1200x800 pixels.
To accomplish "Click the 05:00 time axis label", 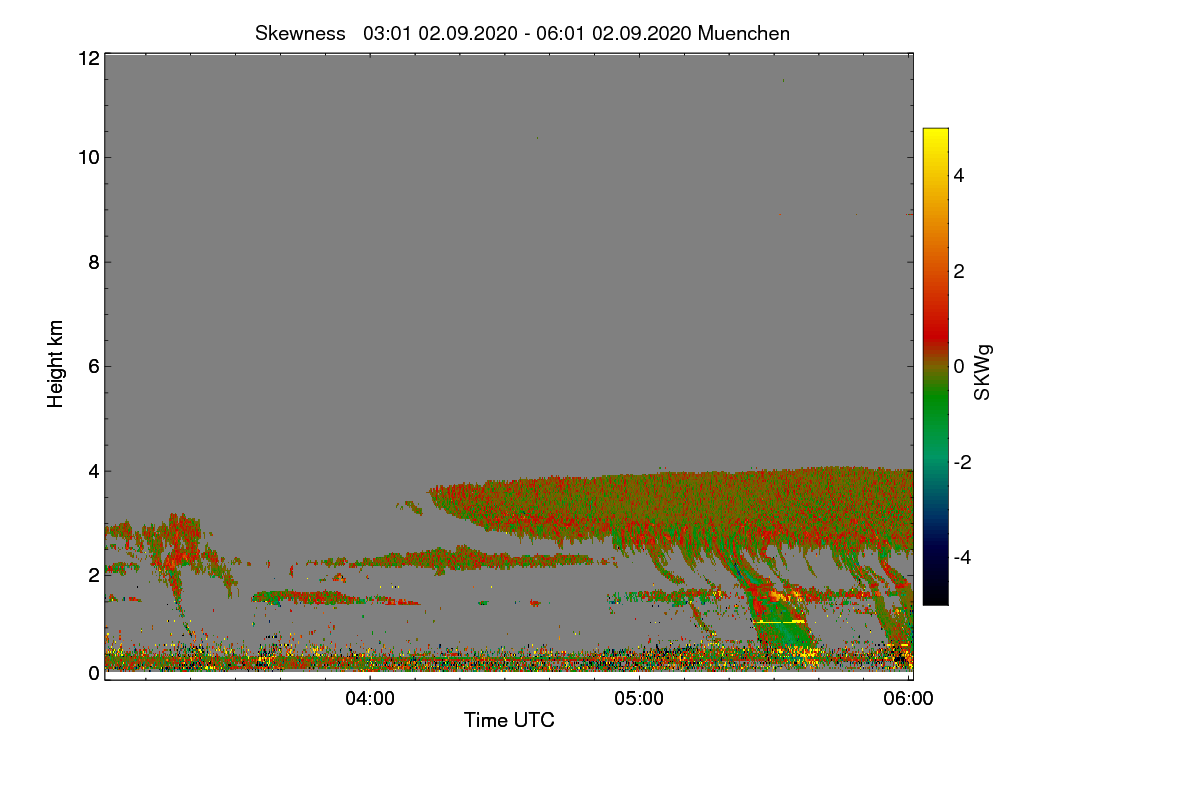I will (x=640, y=699).
